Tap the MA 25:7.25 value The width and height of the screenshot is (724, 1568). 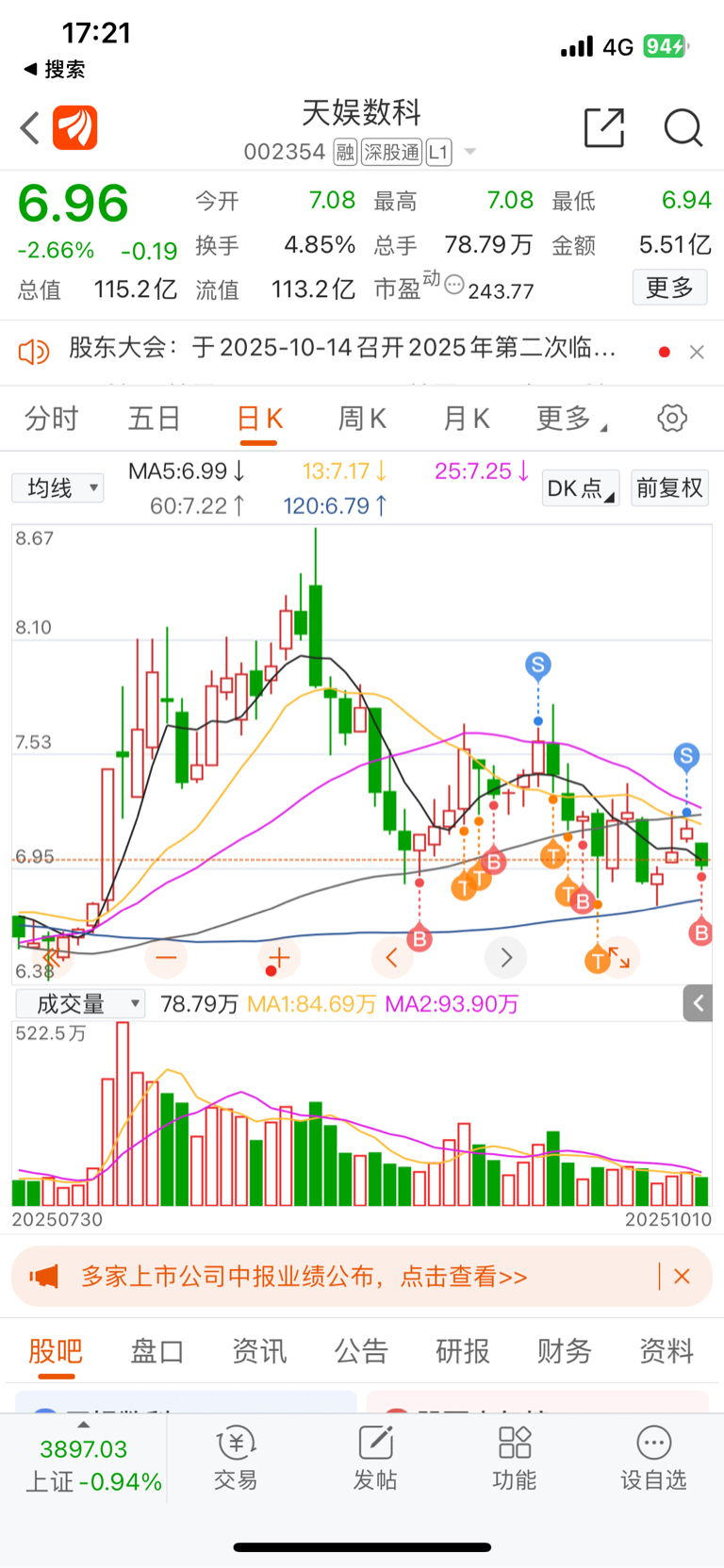click(481, 470)
